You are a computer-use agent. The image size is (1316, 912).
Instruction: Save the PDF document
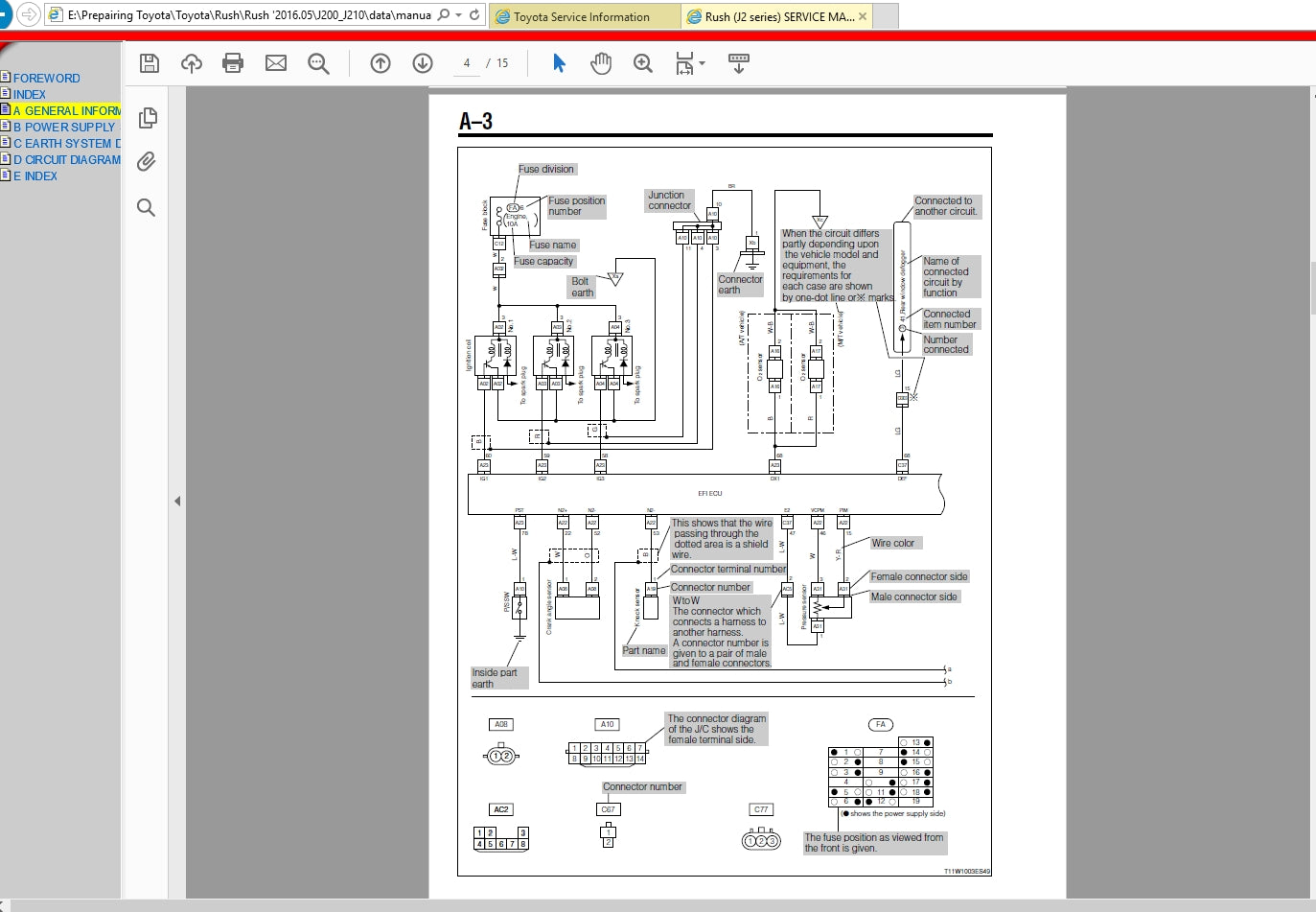click(x=150, y=63)
